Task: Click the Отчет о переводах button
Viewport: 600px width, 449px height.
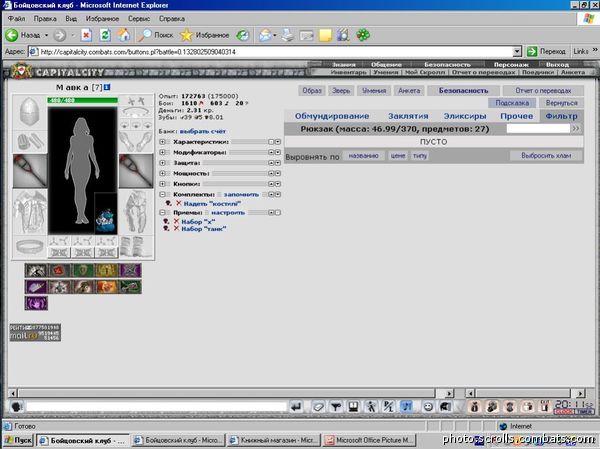Action: point(543,91)
